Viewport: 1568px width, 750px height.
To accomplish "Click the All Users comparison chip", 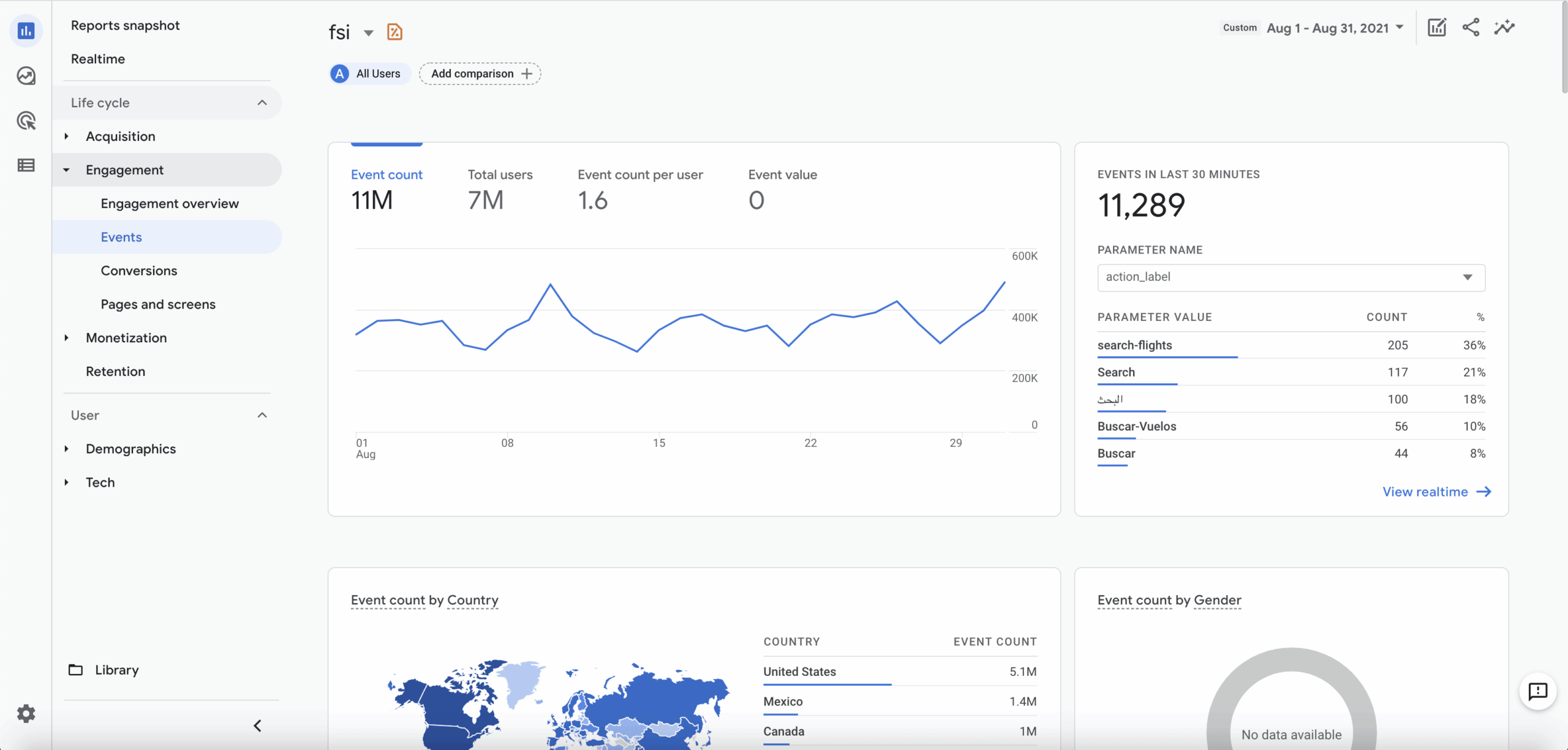I will point(370,73).
